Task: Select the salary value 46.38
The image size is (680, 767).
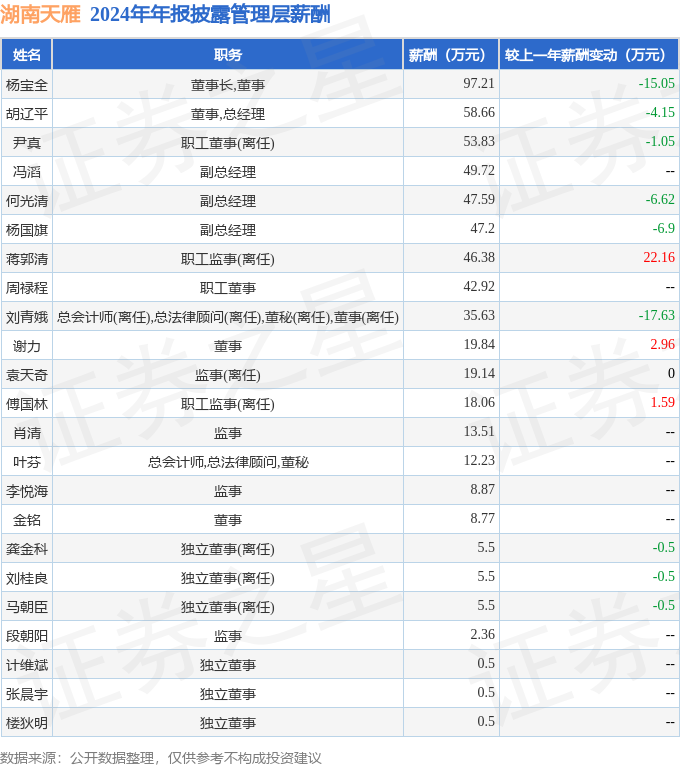Action: coord(479,257)
